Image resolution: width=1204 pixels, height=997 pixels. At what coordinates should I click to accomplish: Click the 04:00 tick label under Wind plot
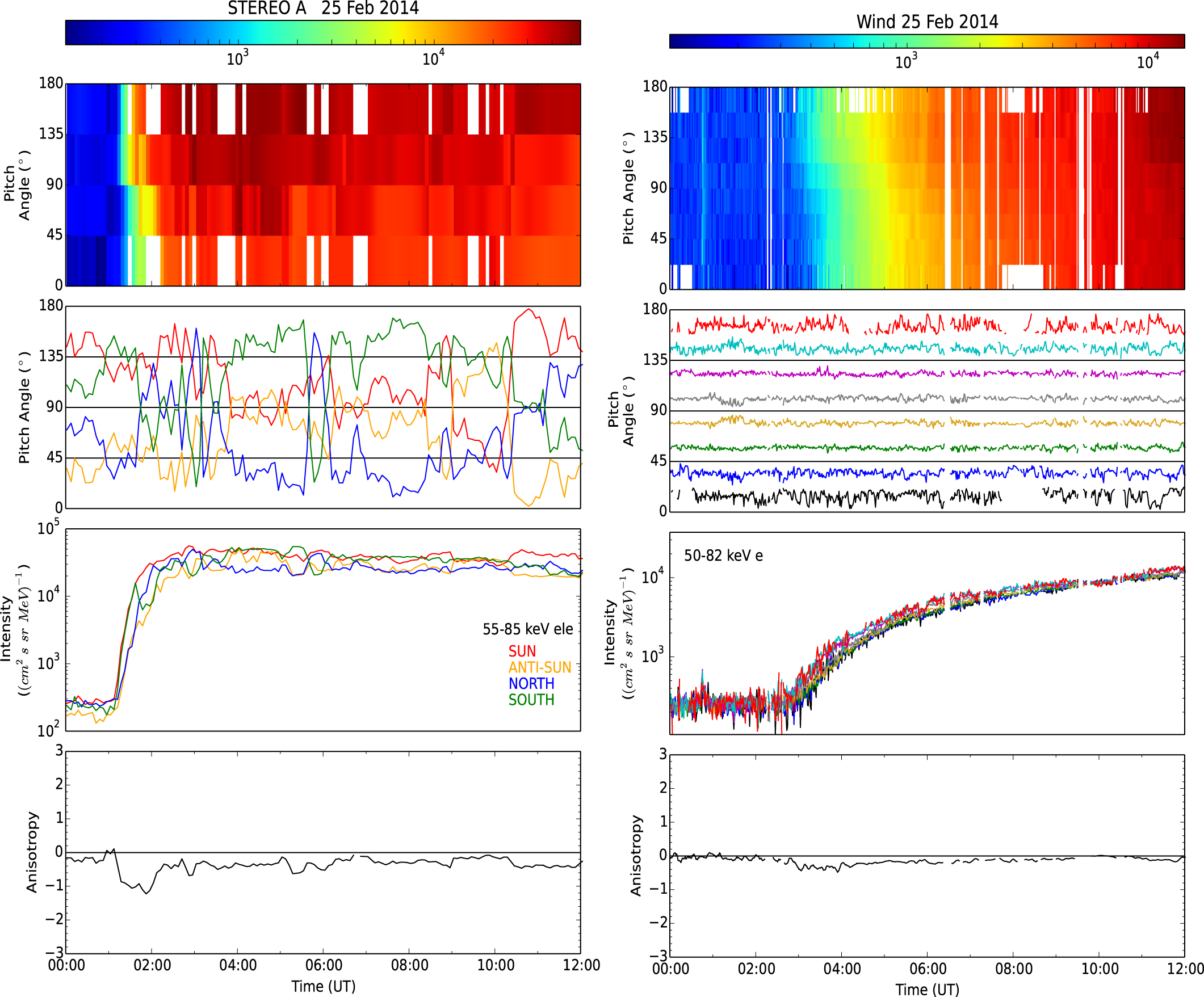click(842, 969)
